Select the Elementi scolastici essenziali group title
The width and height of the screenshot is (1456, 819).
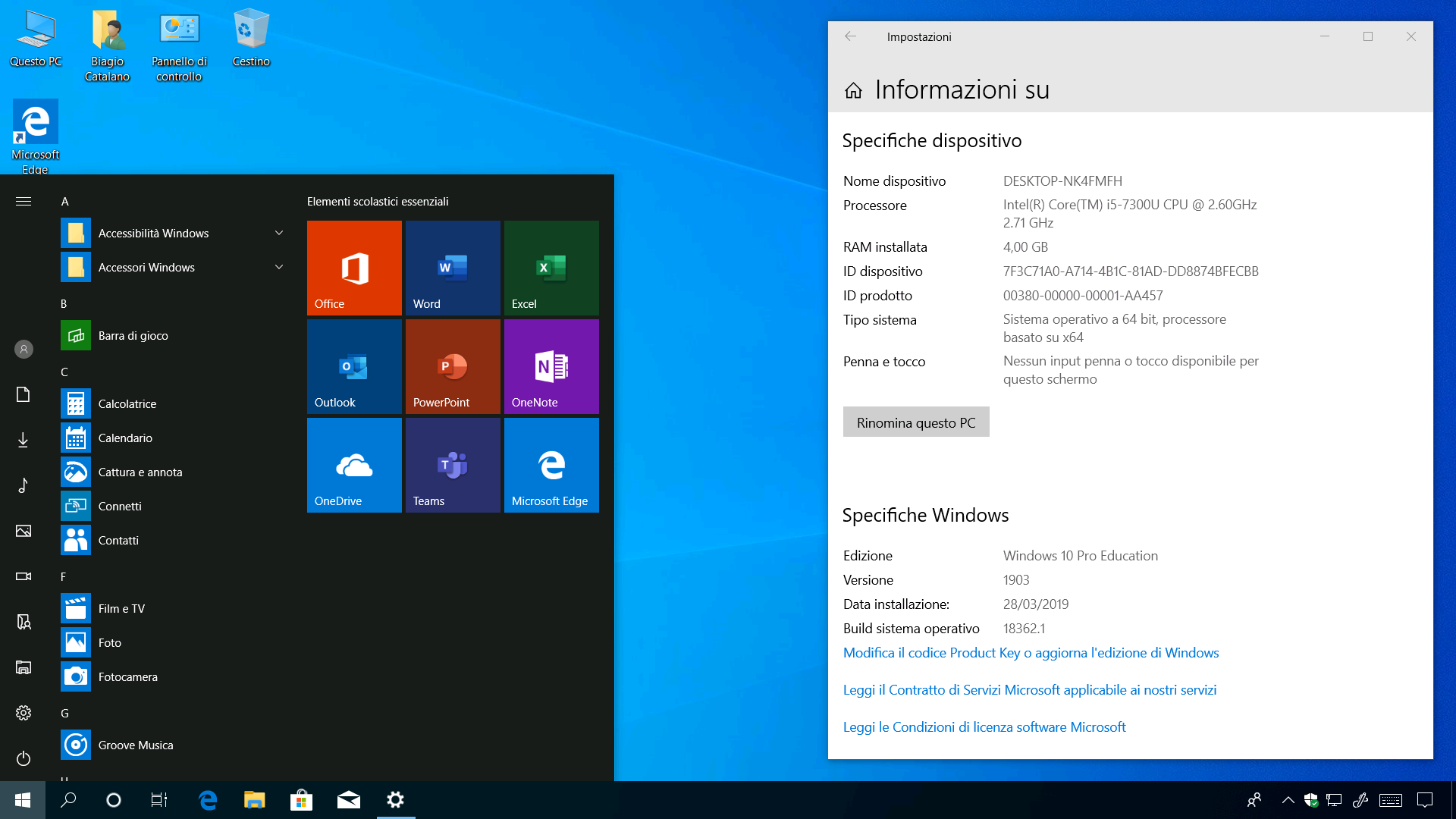(378, 202)
